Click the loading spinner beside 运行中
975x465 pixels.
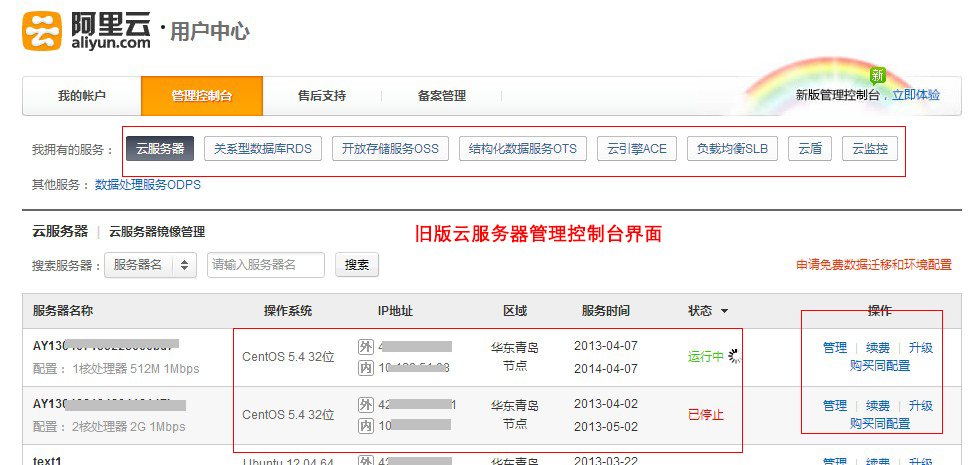[x=735, y=356]
